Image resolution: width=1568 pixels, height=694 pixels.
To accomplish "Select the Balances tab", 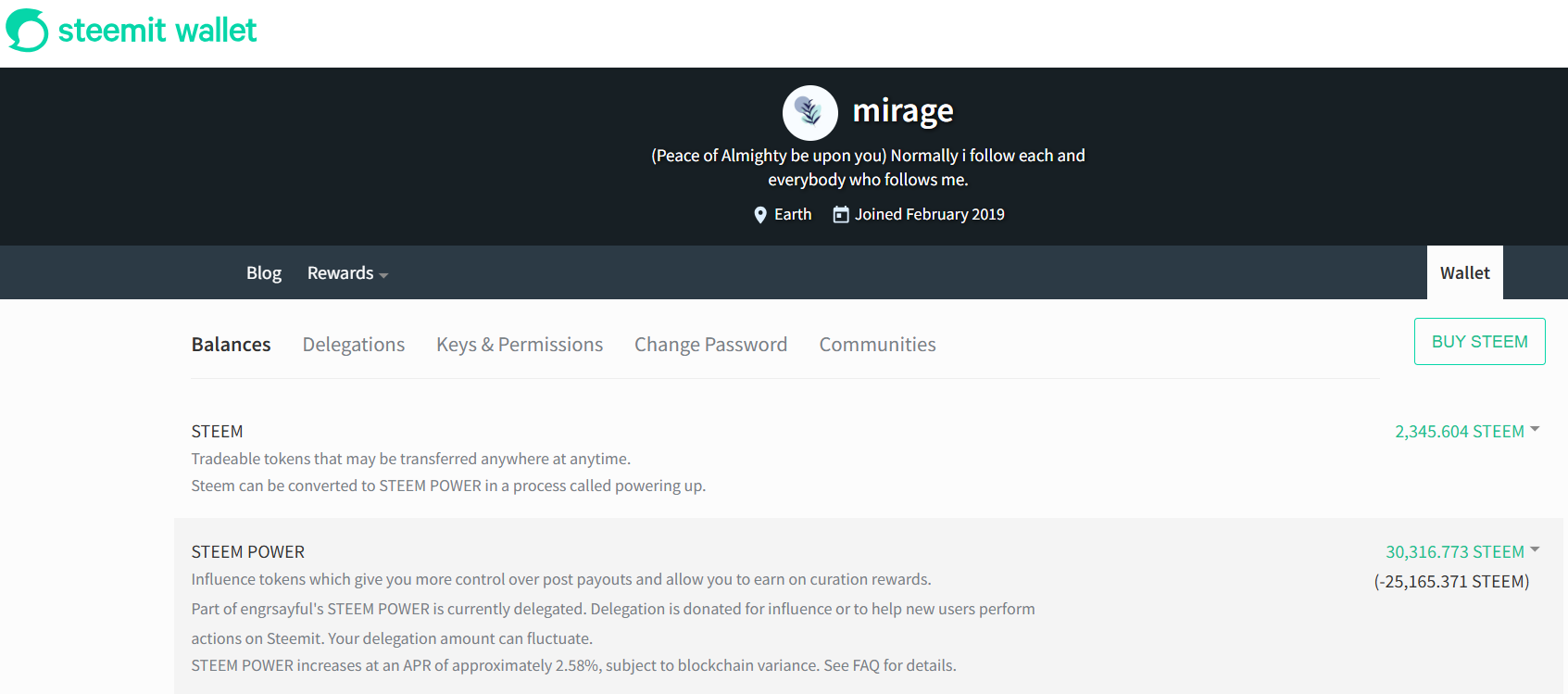I will [231, 345].
